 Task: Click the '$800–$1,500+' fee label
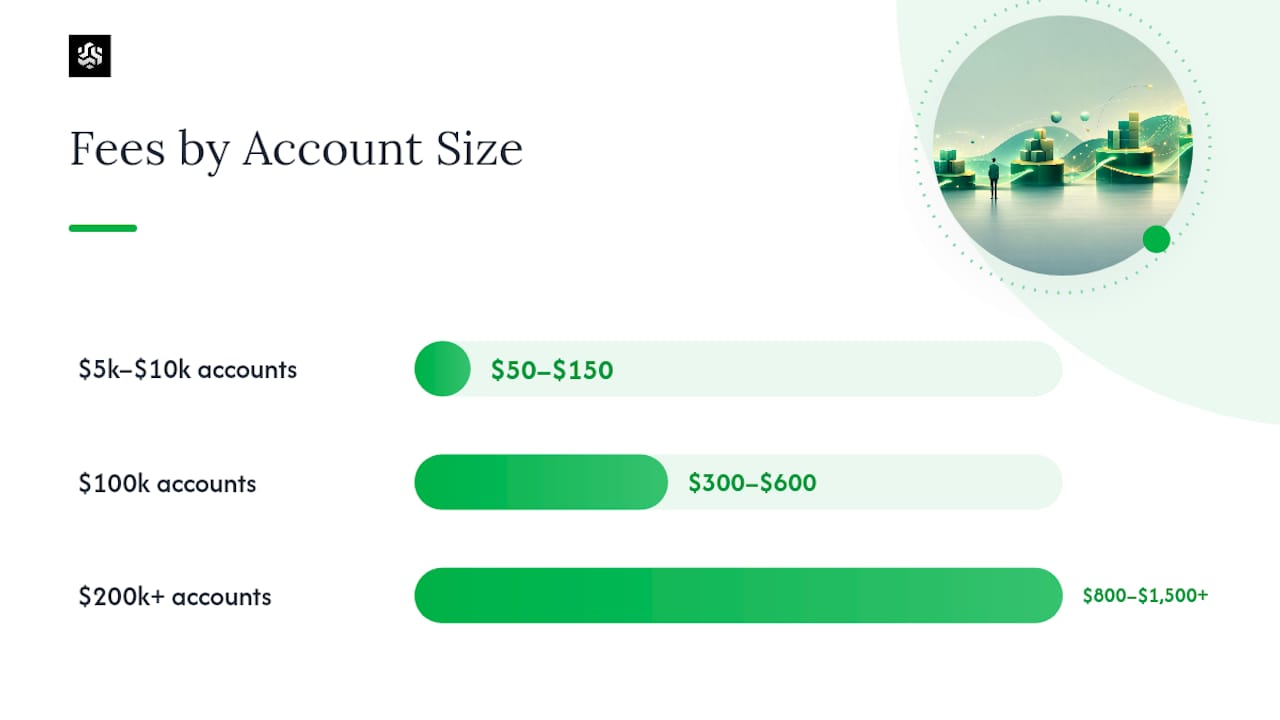click(1145, 595)
